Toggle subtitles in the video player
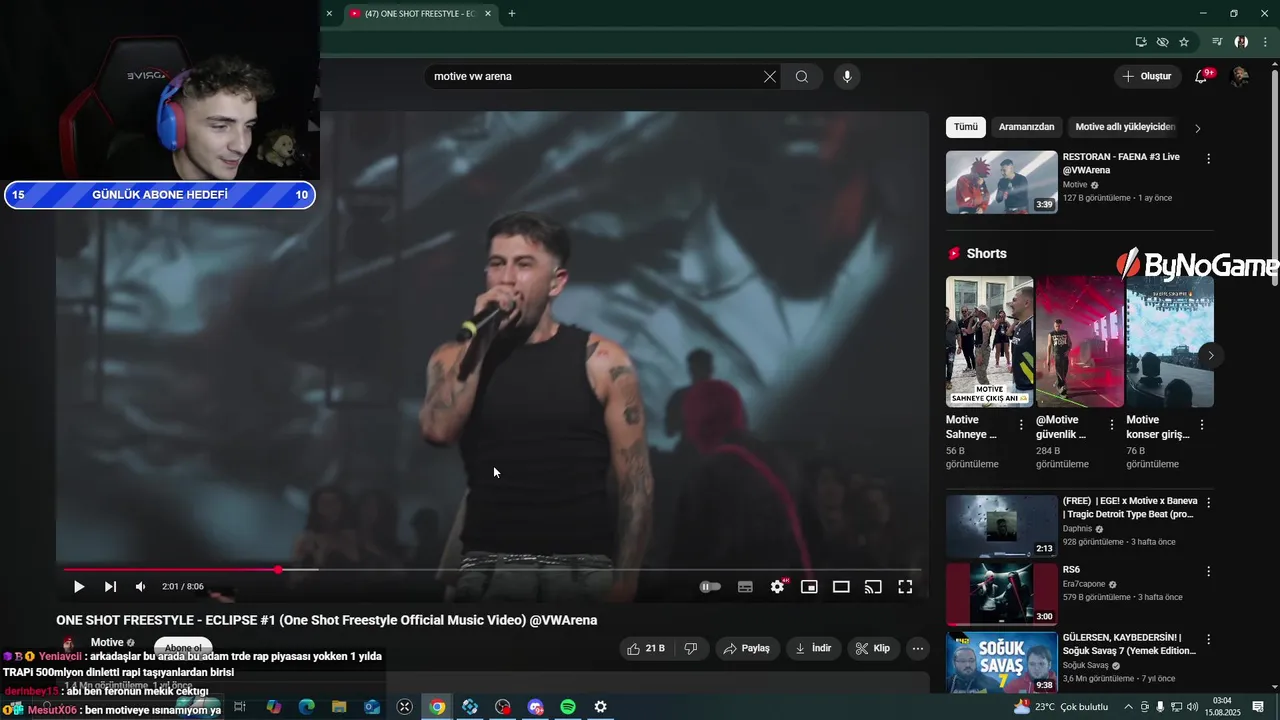Image resolution: width=1280 pixels, height=720 pixels. [x=745, y=587]
